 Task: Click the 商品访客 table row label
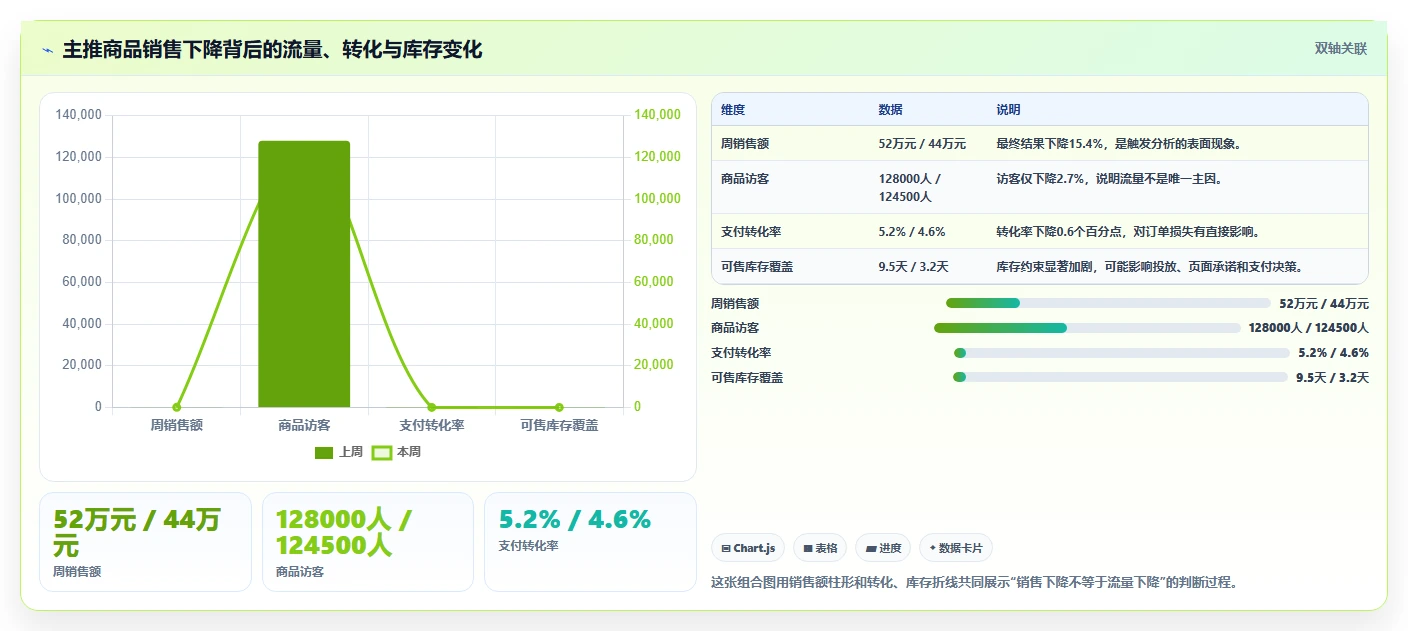click(x=745, y=179)
